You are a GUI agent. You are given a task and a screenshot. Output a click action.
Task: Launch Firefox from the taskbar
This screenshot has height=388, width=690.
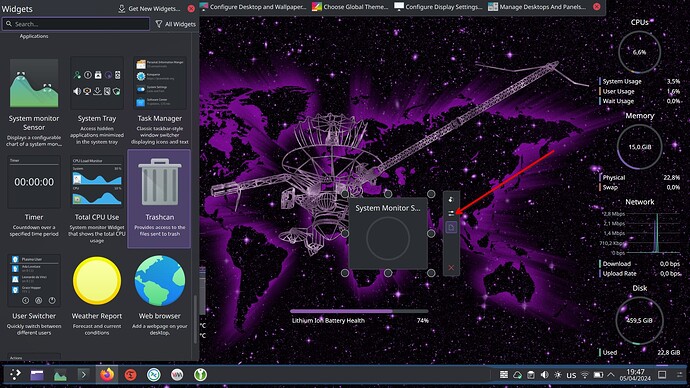coord(106,375)
